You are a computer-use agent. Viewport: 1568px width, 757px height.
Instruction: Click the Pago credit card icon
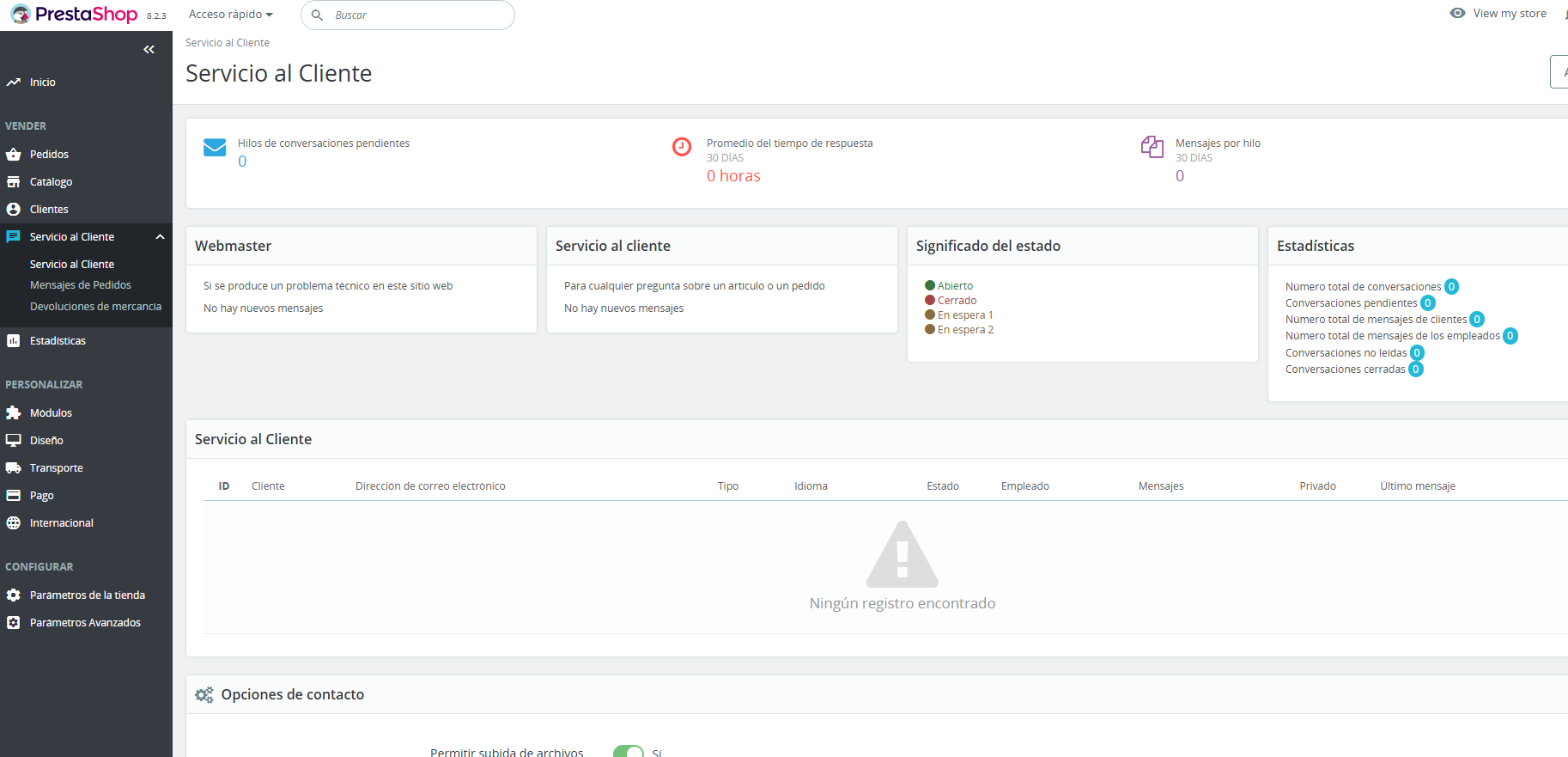pyautogui.click(x=14, y=496)
